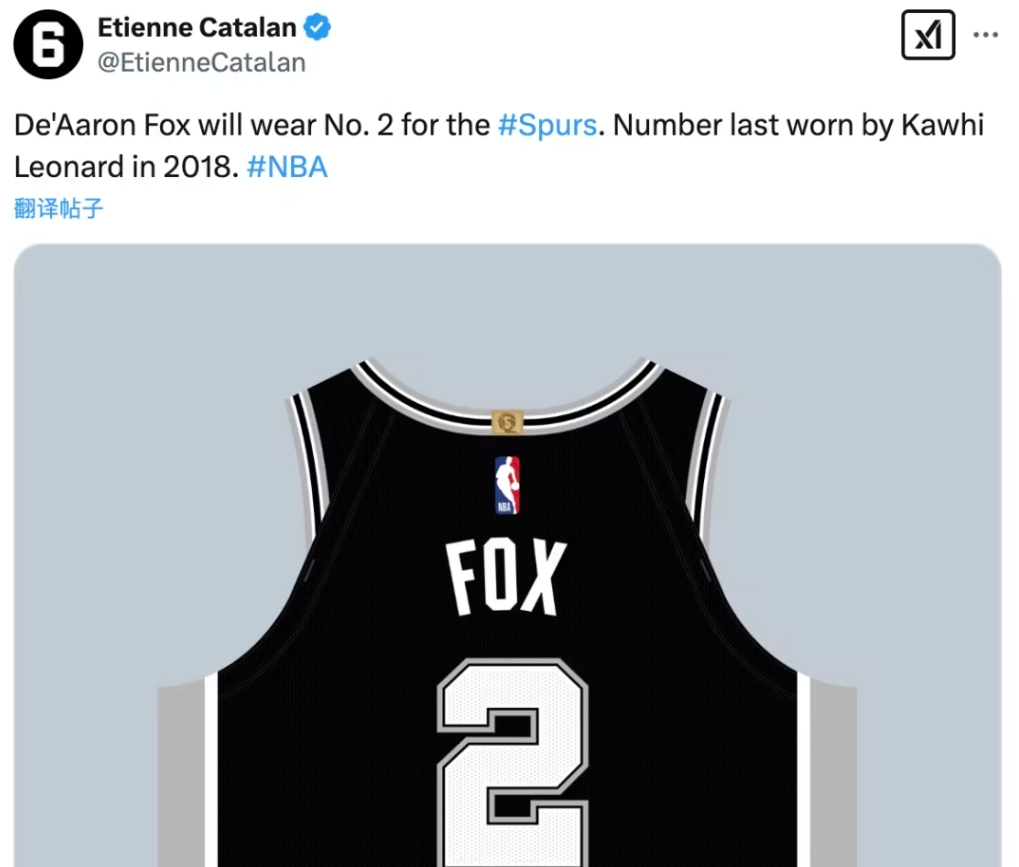Click the FOX name on the jersey
Viewport: 1019px width, 867px height.
507,578
